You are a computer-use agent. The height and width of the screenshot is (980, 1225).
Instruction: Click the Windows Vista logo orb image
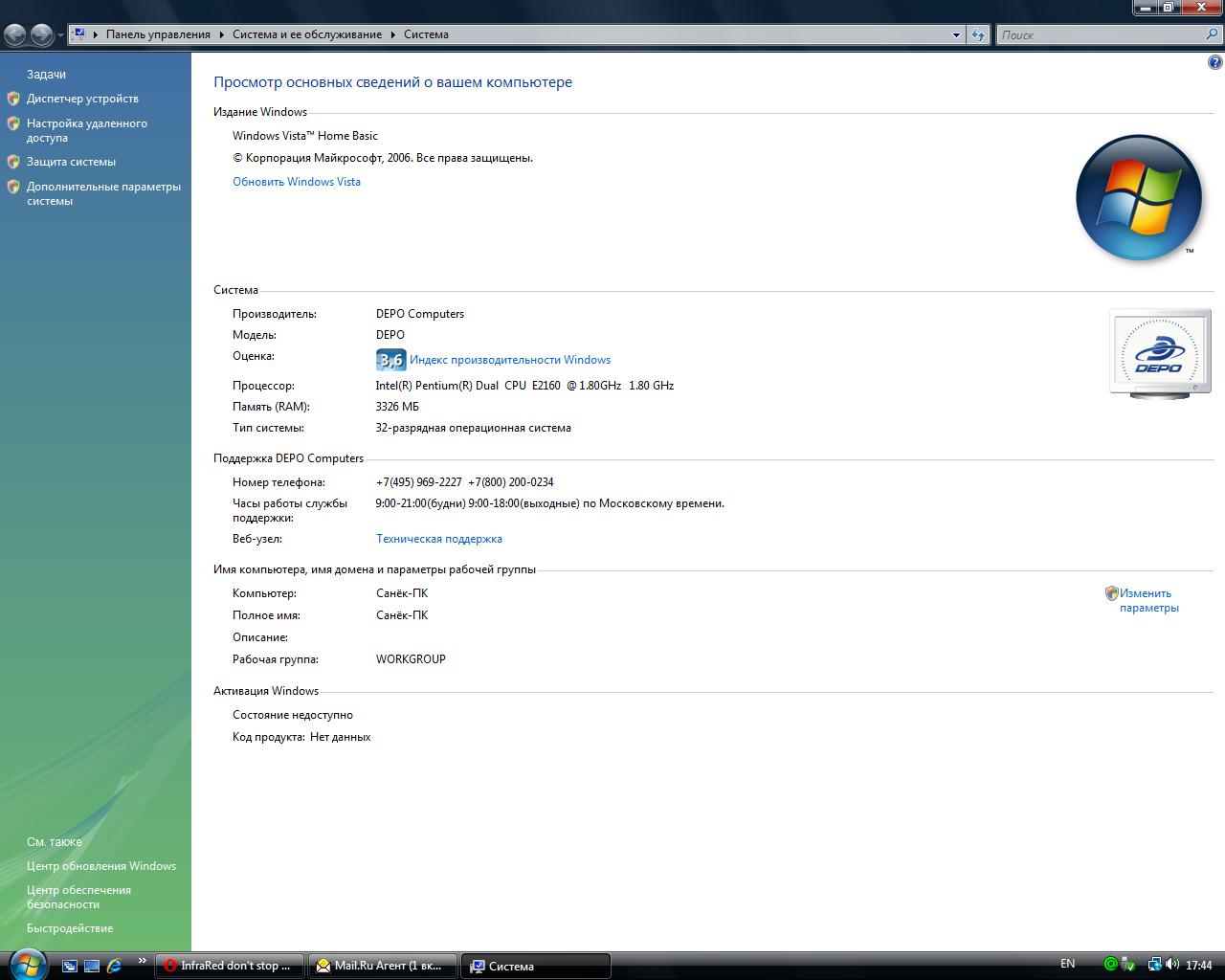(1139, 198)
